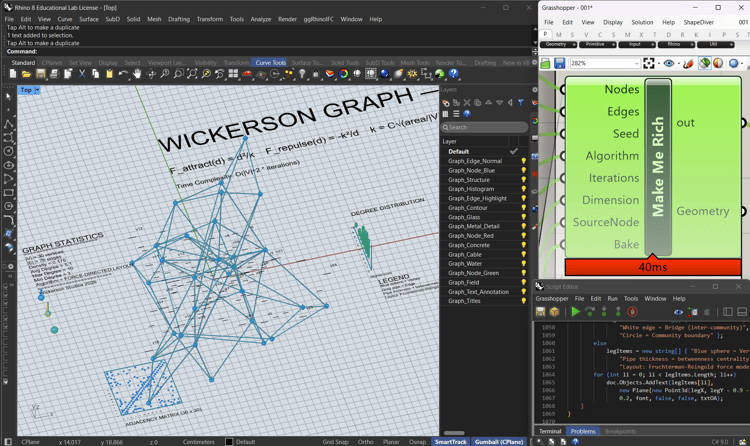
Task: Select the Pan hand tool in Rhino toolbar
Action: [137, 74]
